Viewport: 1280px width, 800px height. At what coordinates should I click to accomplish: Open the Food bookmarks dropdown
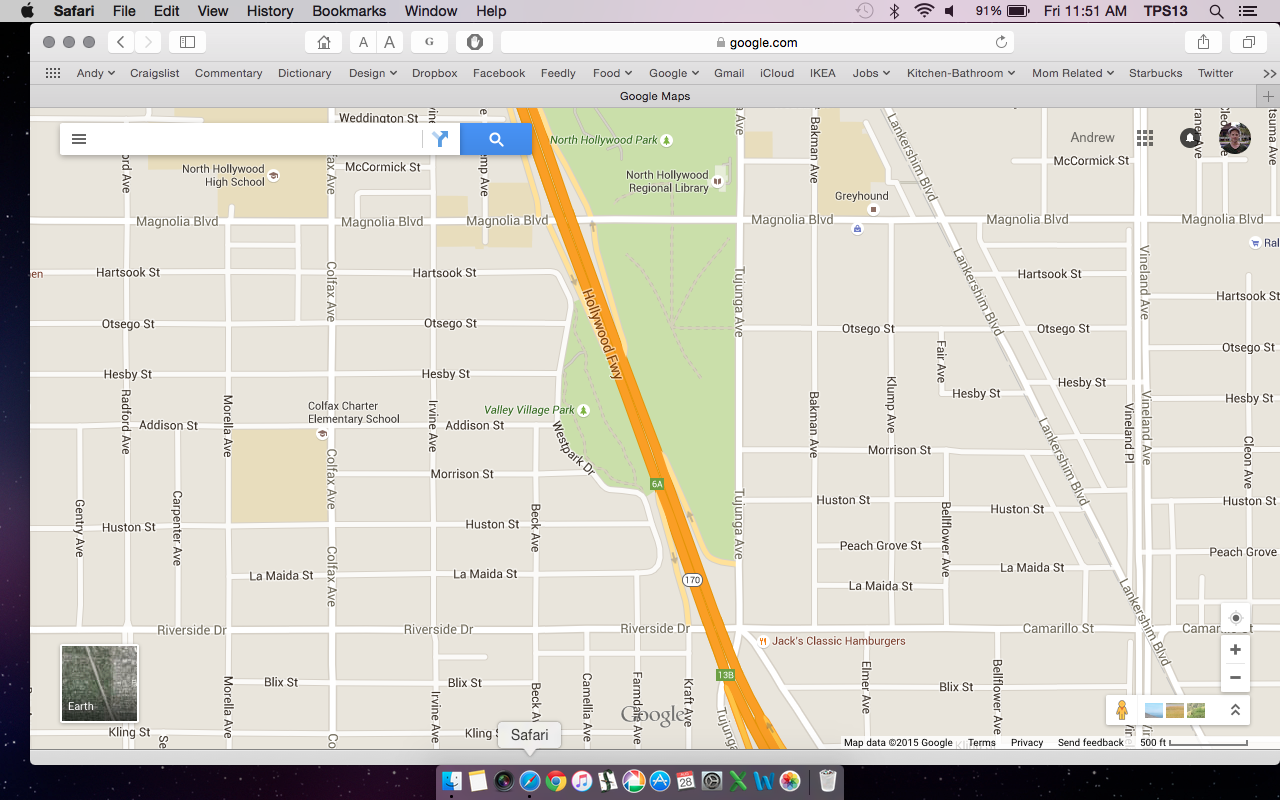[x=612, y=73]
